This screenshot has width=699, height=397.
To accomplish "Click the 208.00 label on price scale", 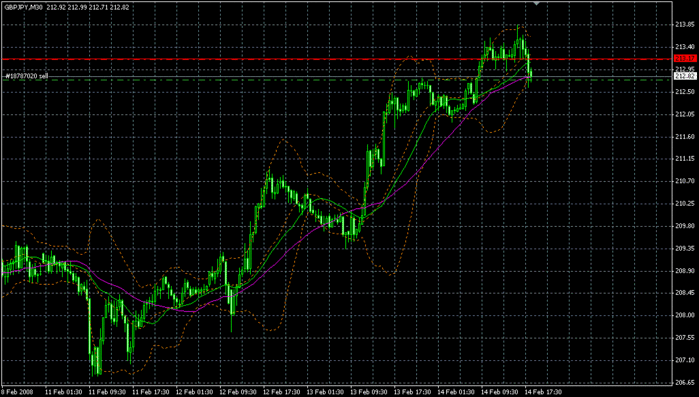I will pos(685,315).
